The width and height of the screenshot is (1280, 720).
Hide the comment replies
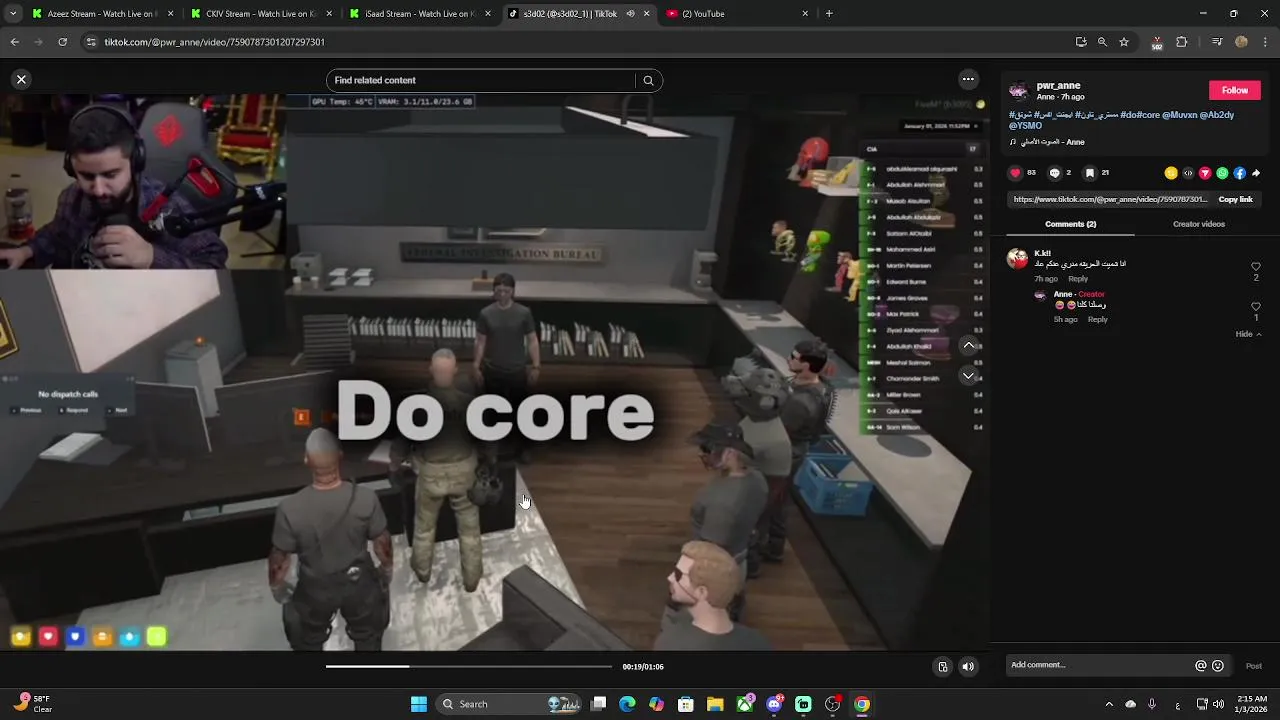point(1247,334)
